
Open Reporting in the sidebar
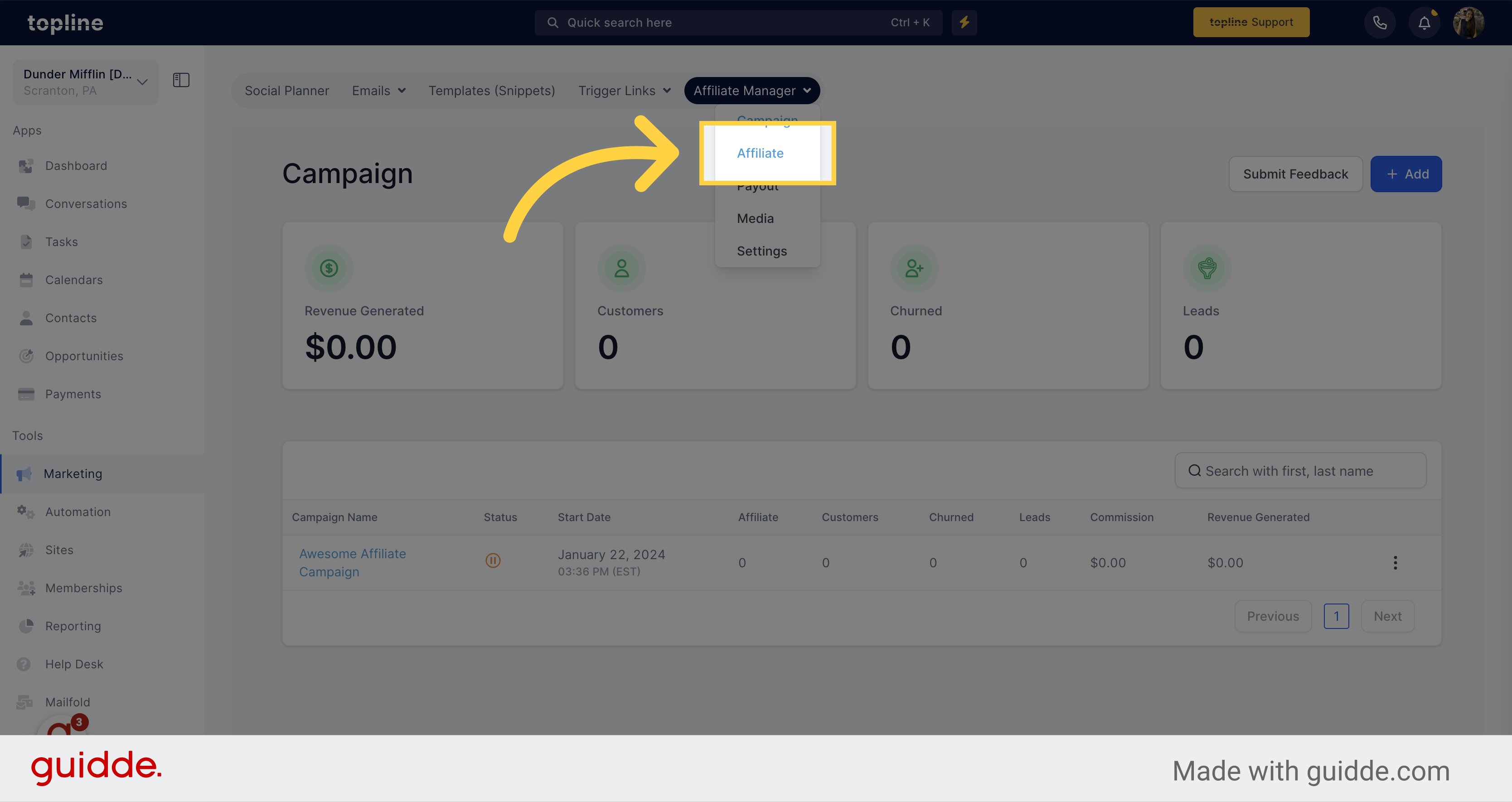73,627
